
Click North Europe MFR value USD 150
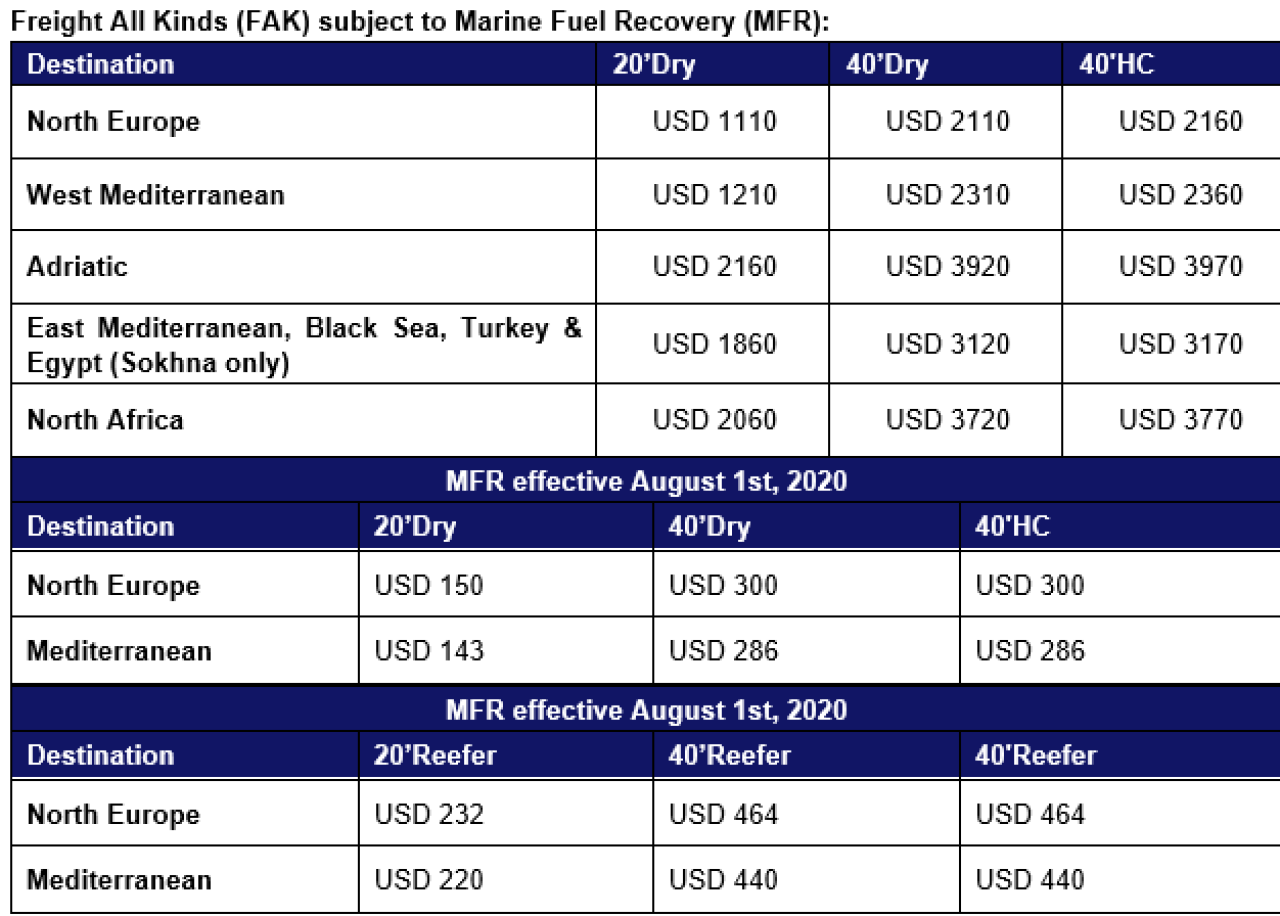pyautogui.click(x=429, y=585)
